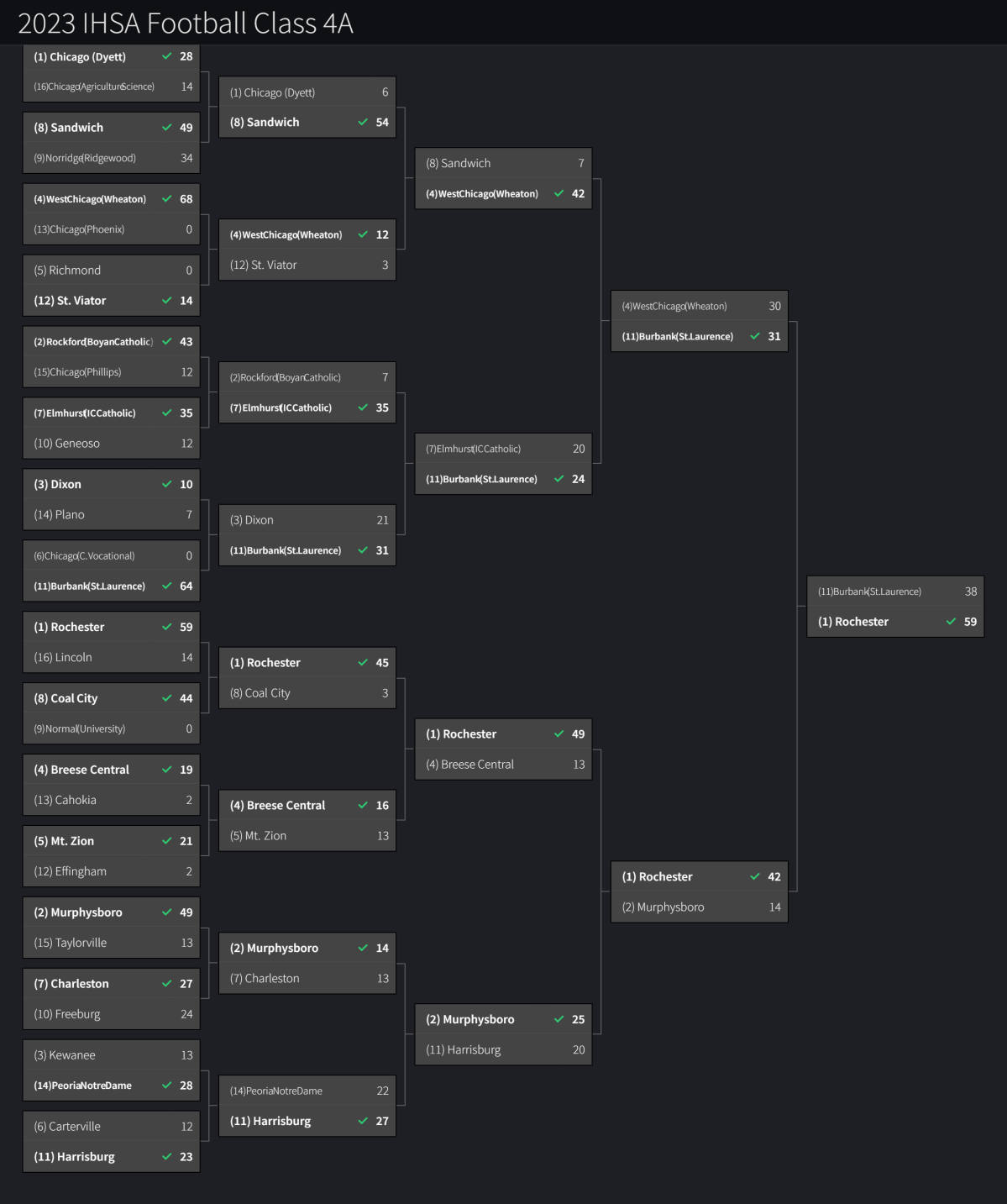Click the checkmark next to Burbank (St. Laurence) 24
Viewport: 1007px width, 1204px height.
tap(559, 479)
